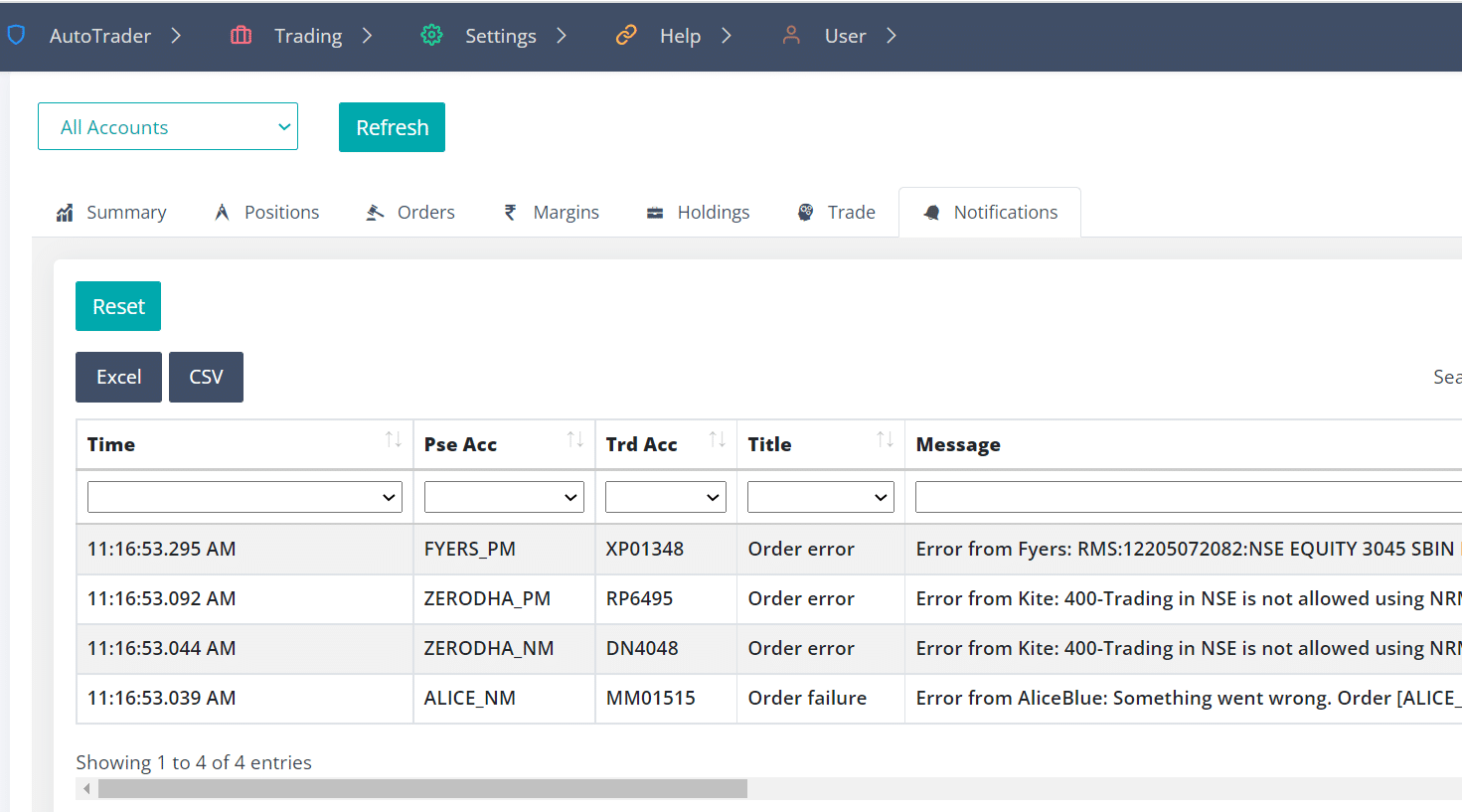Sort table by Title column arrows
1462x812 pixels.
pyautogui.click(x=886, y=439)
